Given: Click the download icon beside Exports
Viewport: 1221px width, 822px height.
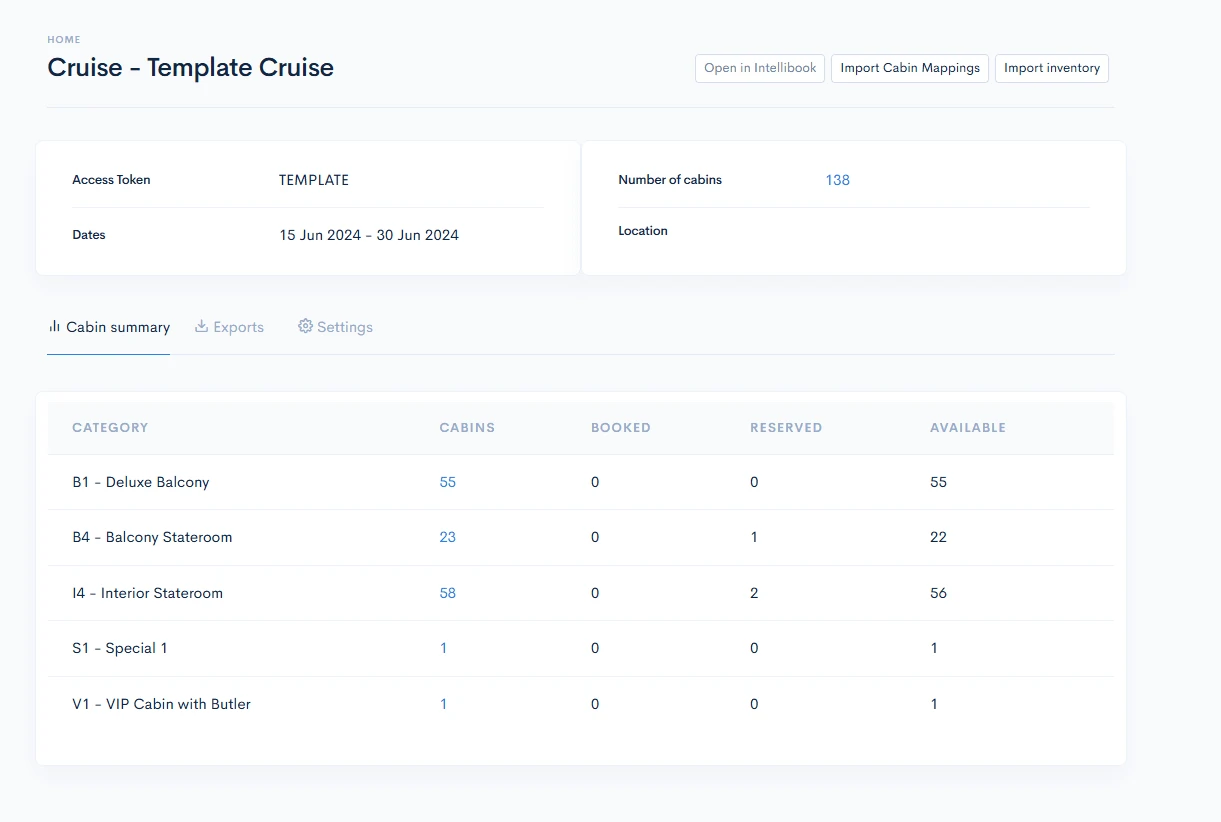Looking at the screenshot, I should (201, 327).
